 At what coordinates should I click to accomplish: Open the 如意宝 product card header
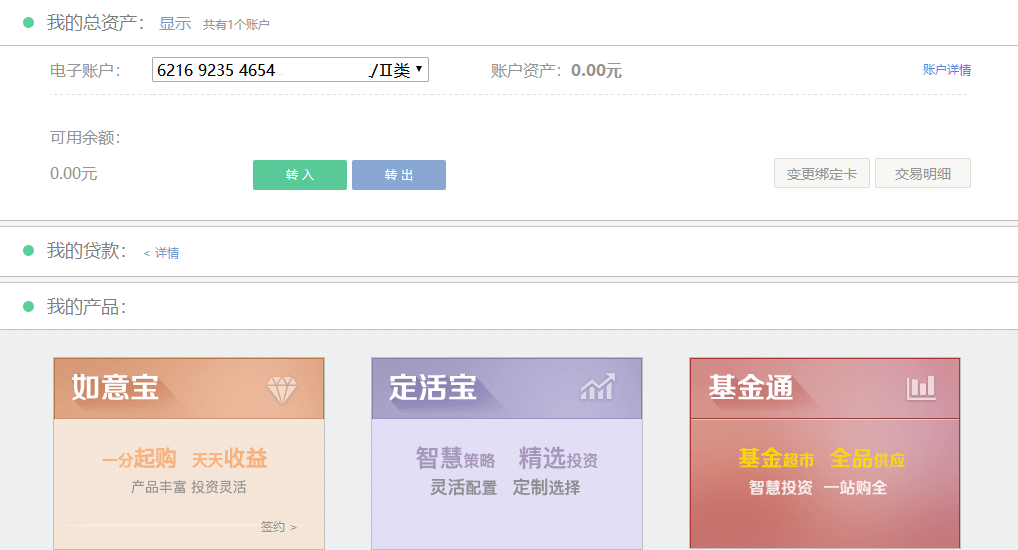pyautogui.click(x=189, y=388)
